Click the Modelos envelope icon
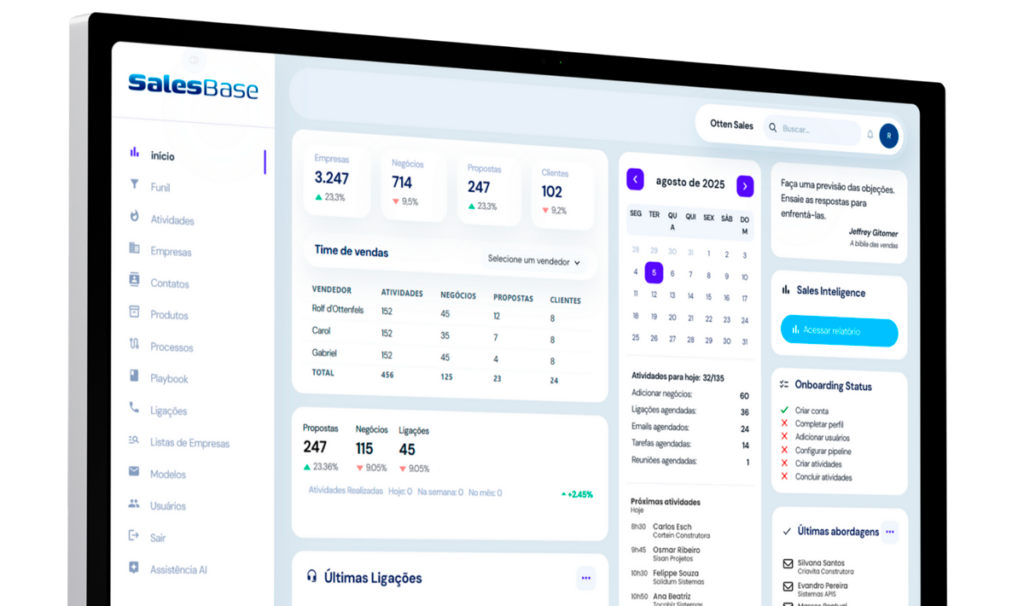Viewport: 1024px width, 606px height. click(x=134, y=472)
